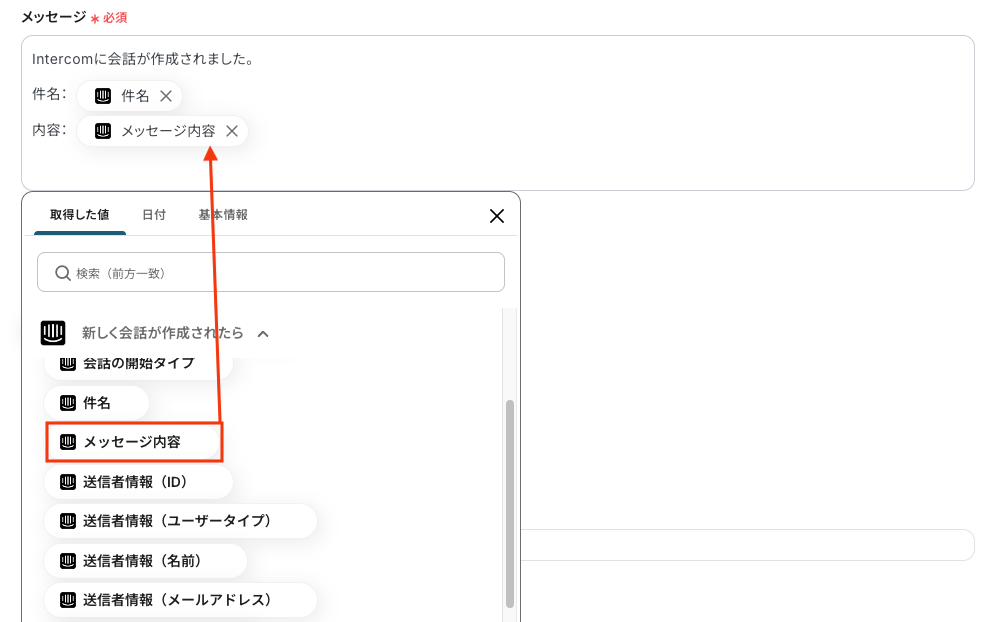Click the Intercom icon on 件名 tag
The width and height of the screenshot is (995, 622).
click(103, 96)
